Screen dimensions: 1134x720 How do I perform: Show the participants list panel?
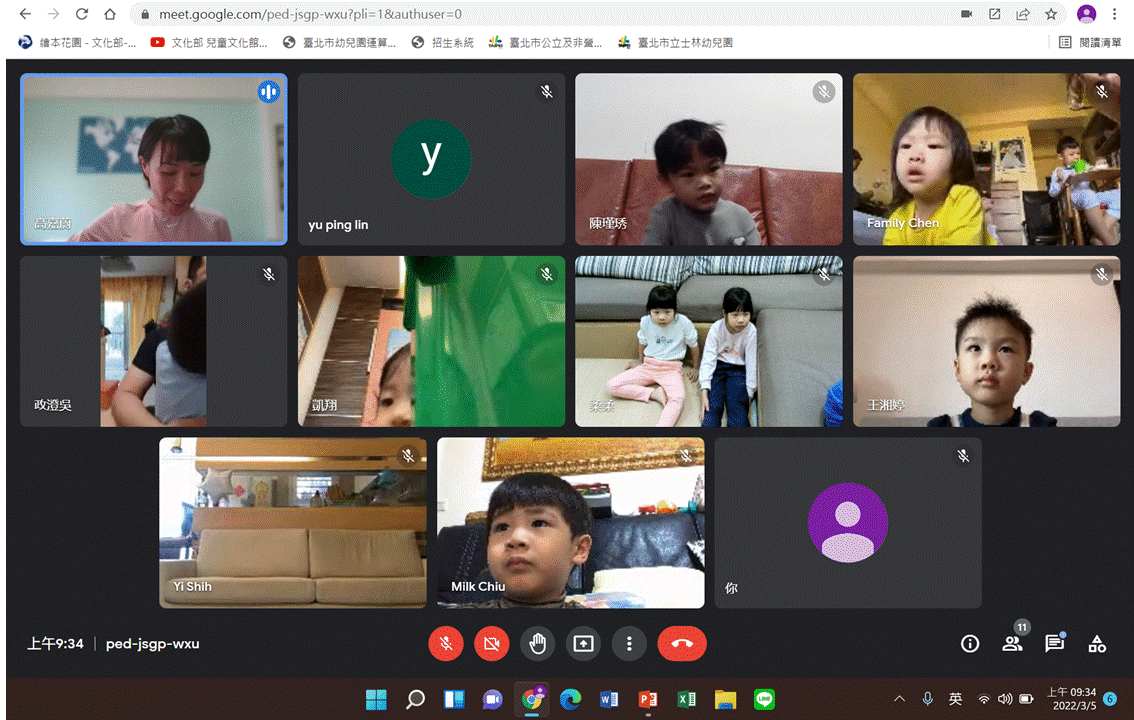(1013, 644)
